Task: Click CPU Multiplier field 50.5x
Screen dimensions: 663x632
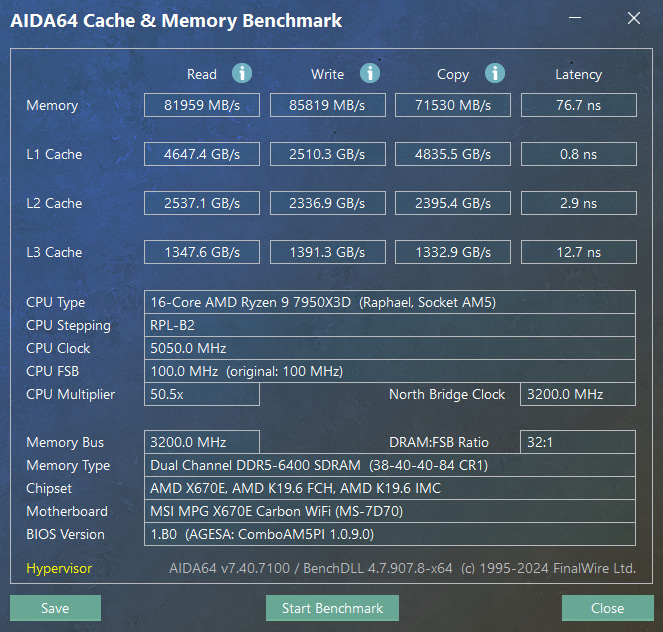Action: tap(202, 394)
